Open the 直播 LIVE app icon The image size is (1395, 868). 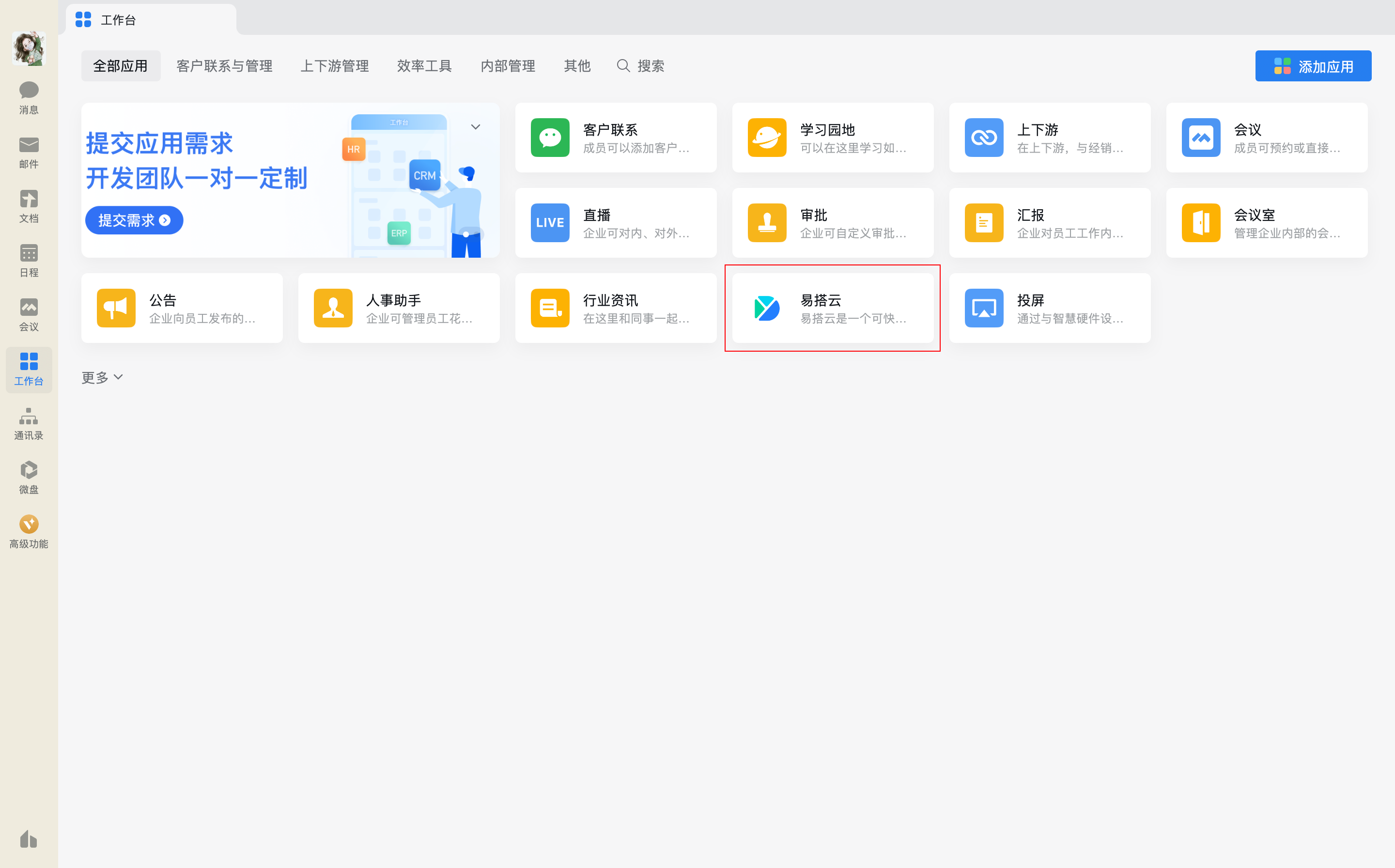click(x=549, y=223)
